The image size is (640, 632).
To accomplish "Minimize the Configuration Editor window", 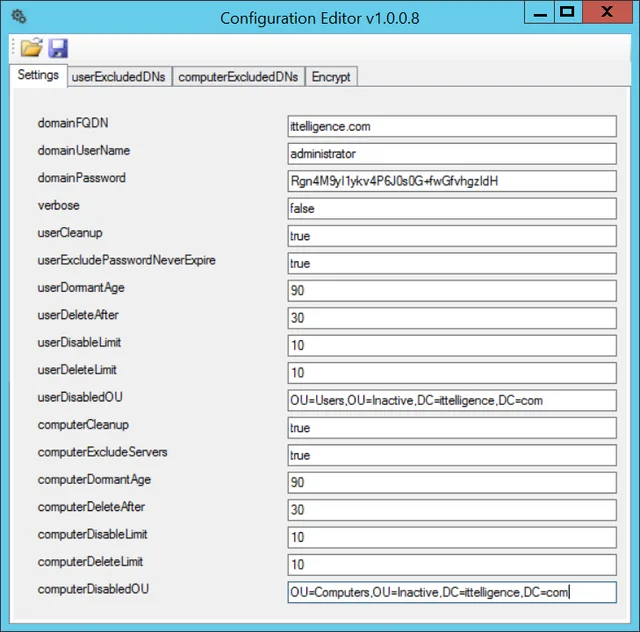I will click(x=539, y=12).
